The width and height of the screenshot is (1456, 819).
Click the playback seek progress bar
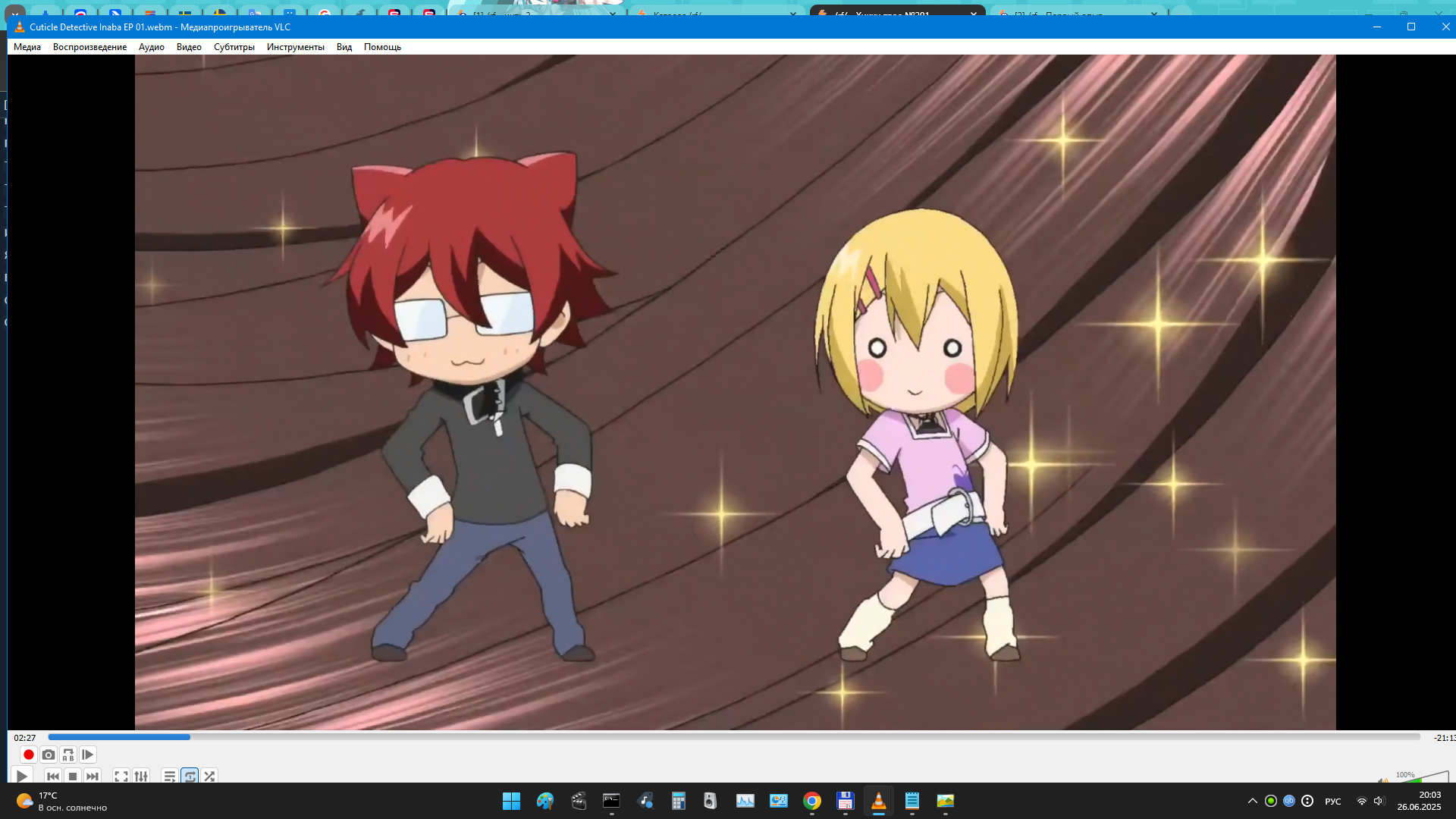pyautogui.click(x=733, y=737)
